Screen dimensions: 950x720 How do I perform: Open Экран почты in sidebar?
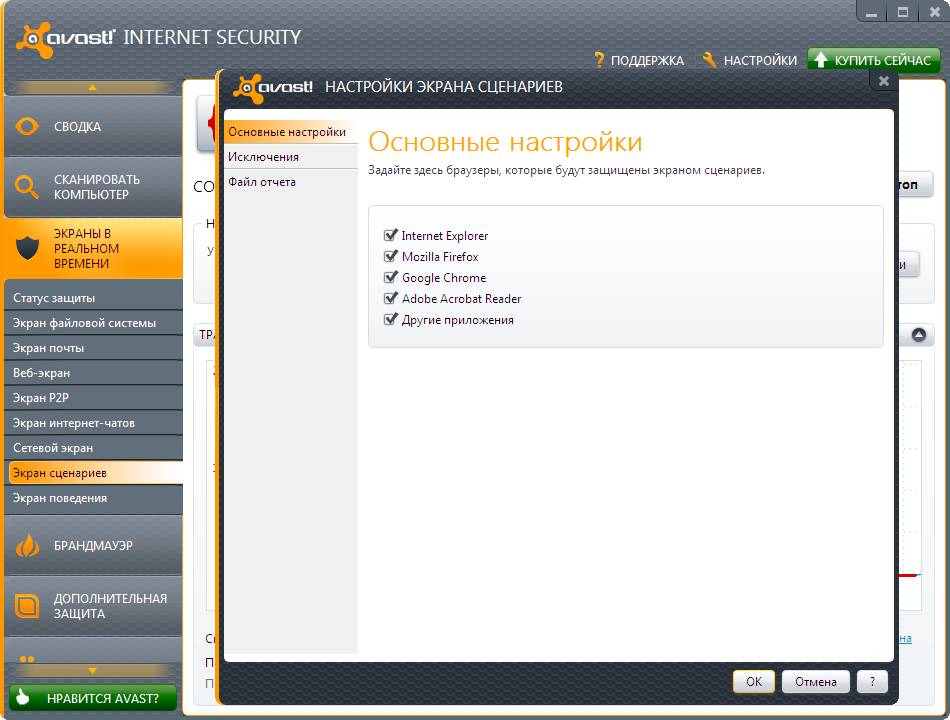pyautogui.click(x=93, y=348)
